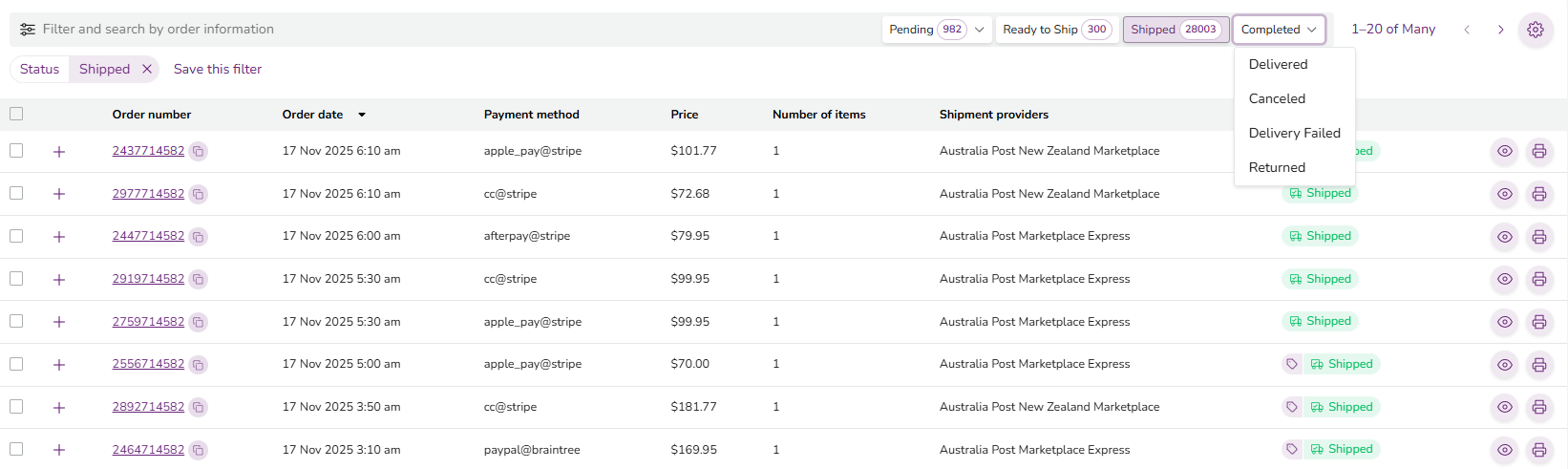Expand row details for order 2437714582
The height and width of the screenshot is (469, 1568).
point(59,152)
